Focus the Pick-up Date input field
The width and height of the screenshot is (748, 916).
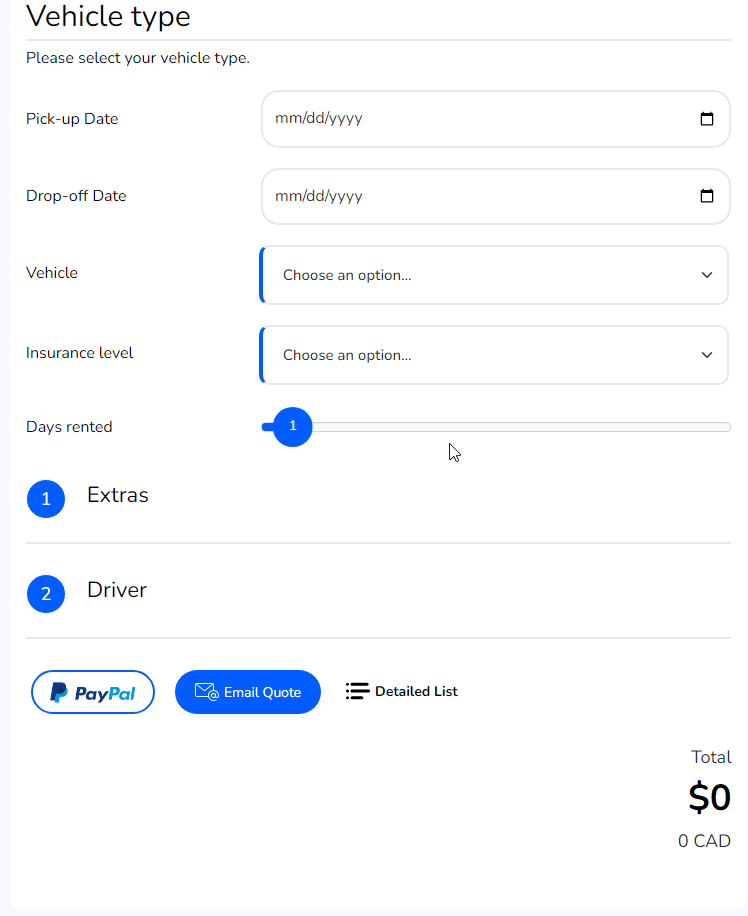(496, 119)
